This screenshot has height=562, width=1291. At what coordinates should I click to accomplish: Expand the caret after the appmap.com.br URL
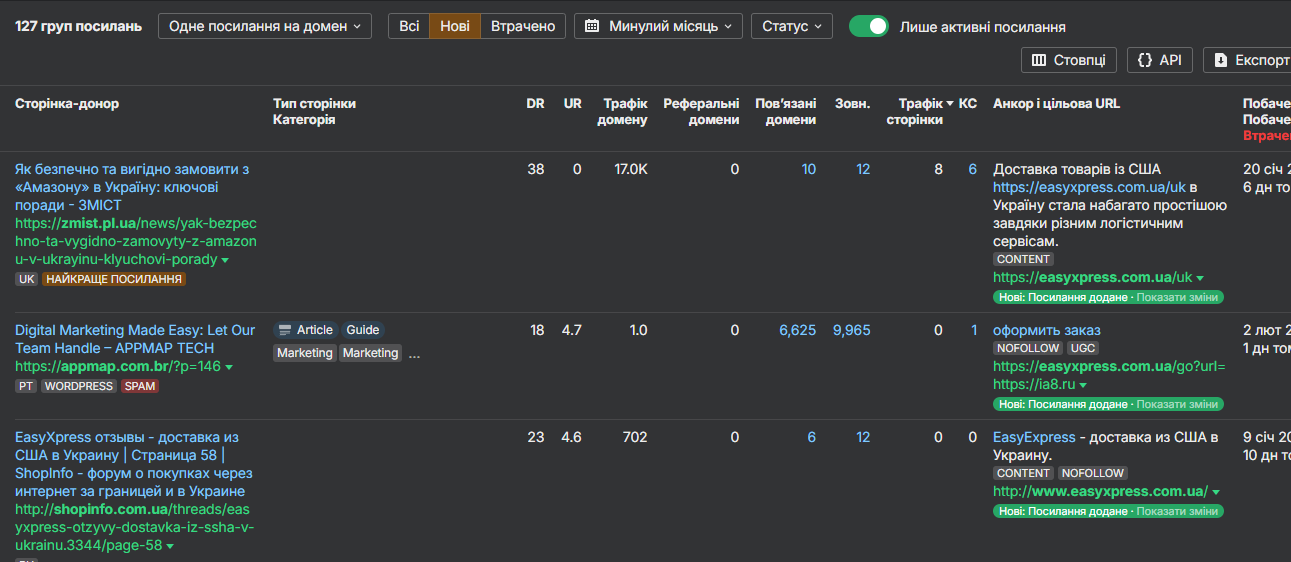229,367
